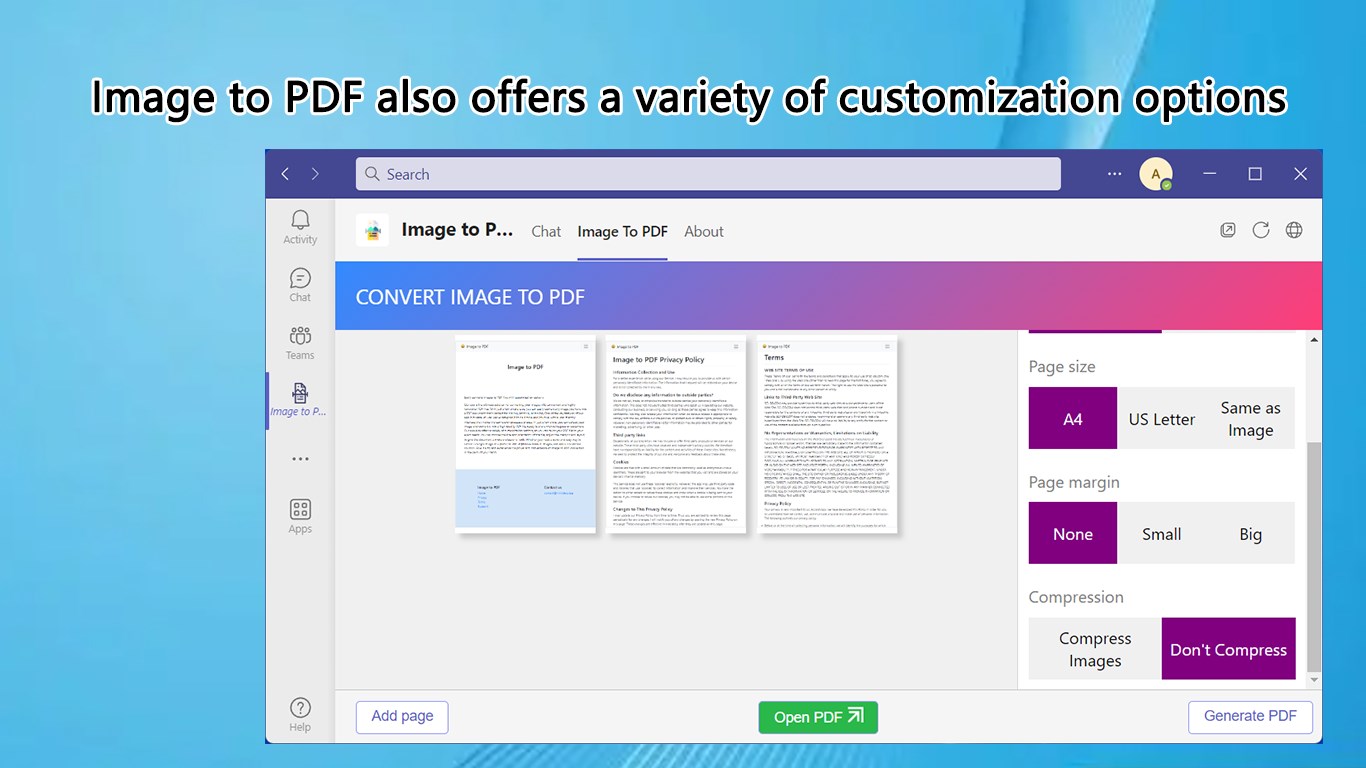Set page margin to None
The width and height of the screenshot is (1366, 768).
[1073, 533]
